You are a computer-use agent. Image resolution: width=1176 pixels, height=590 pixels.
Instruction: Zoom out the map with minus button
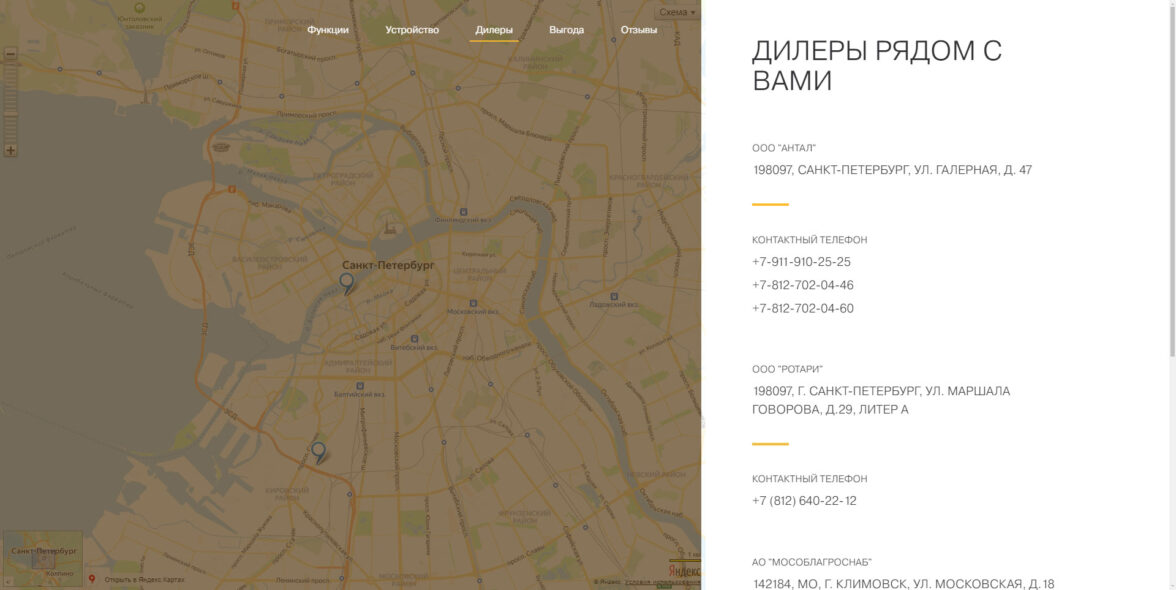(11, 54)
